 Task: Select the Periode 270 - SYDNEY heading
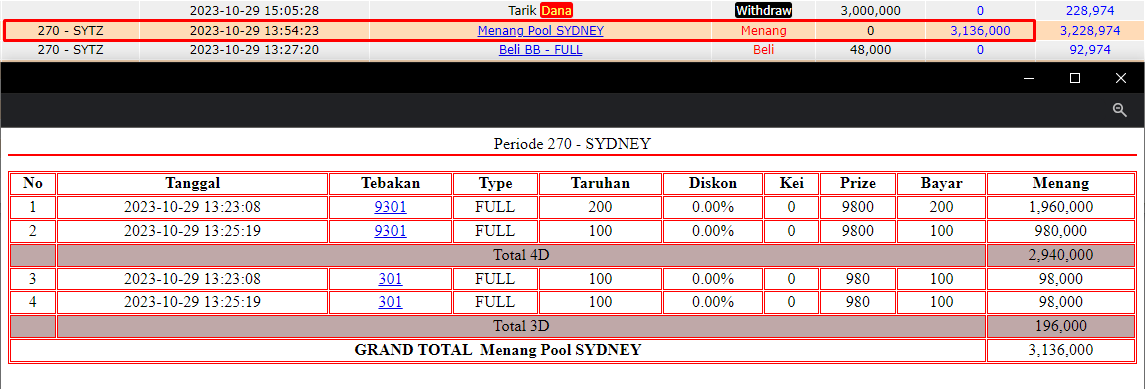coord(572,144)
